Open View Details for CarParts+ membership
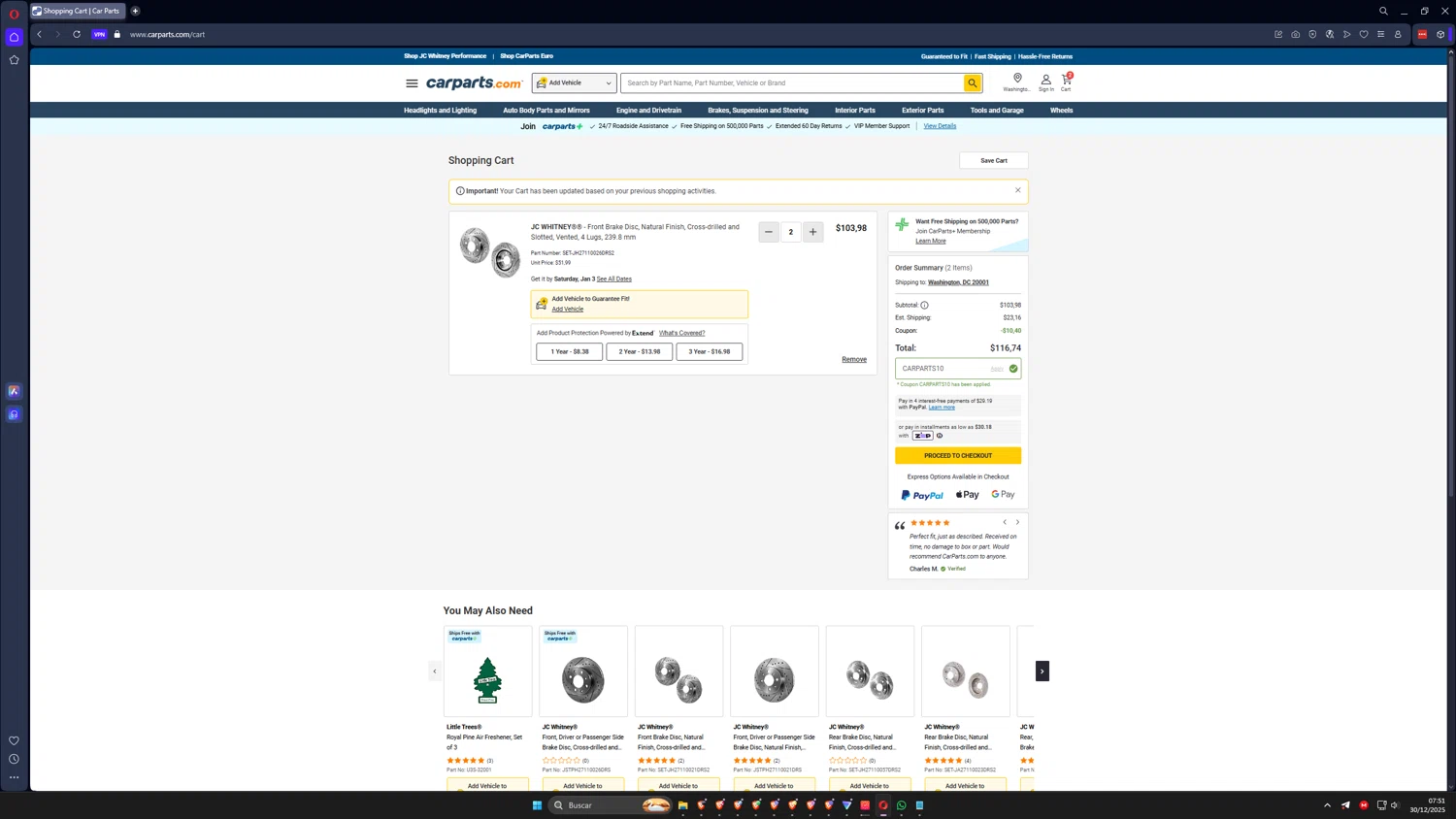 pyautogui.click(x=940, y=126)
